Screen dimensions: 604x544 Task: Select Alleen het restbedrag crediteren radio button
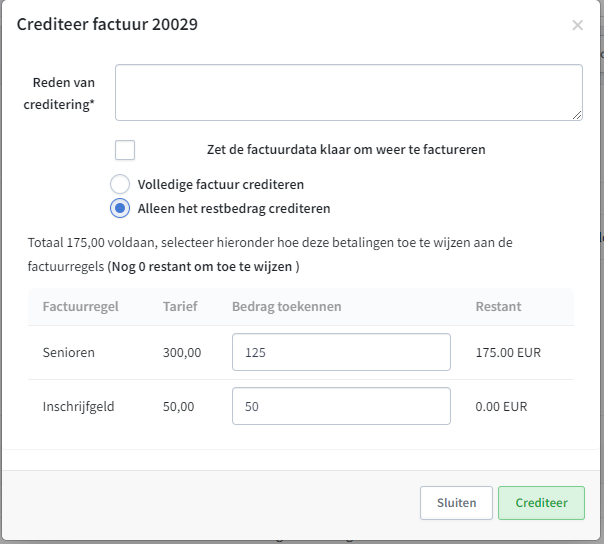click(120, 208)
